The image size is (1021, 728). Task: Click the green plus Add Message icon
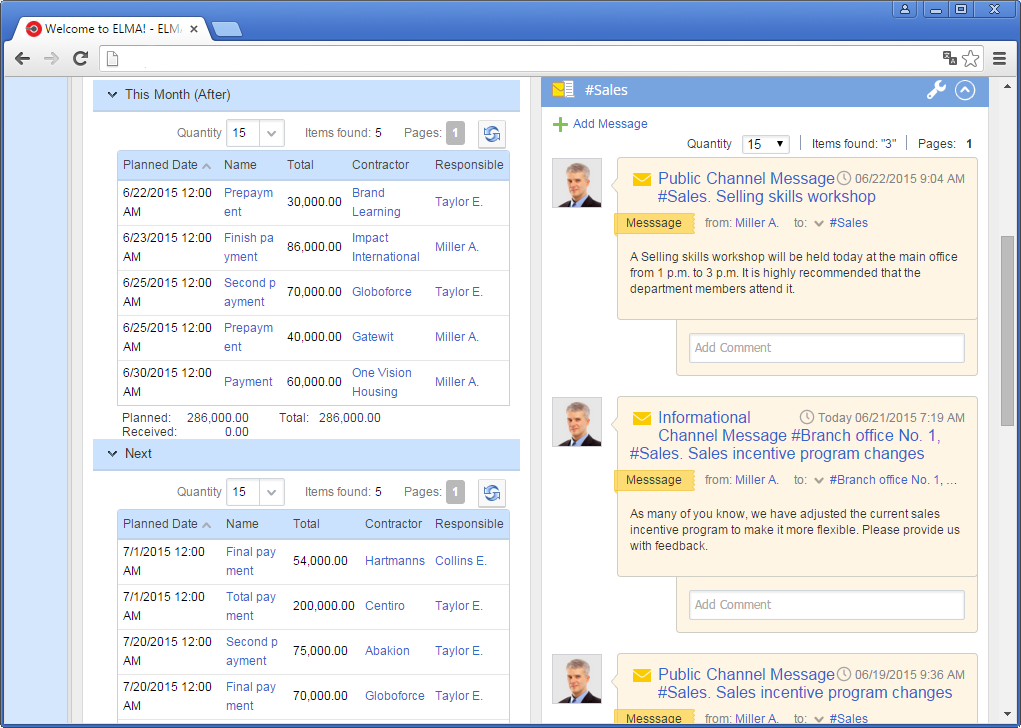point(560,124)
